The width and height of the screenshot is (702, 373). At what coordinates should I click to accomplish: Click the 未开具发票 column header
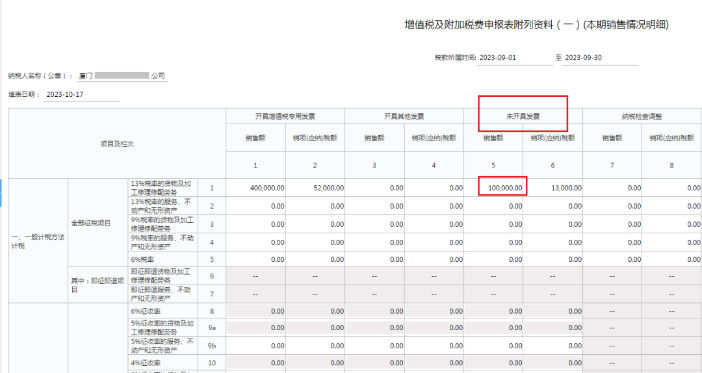coord(523,116)
